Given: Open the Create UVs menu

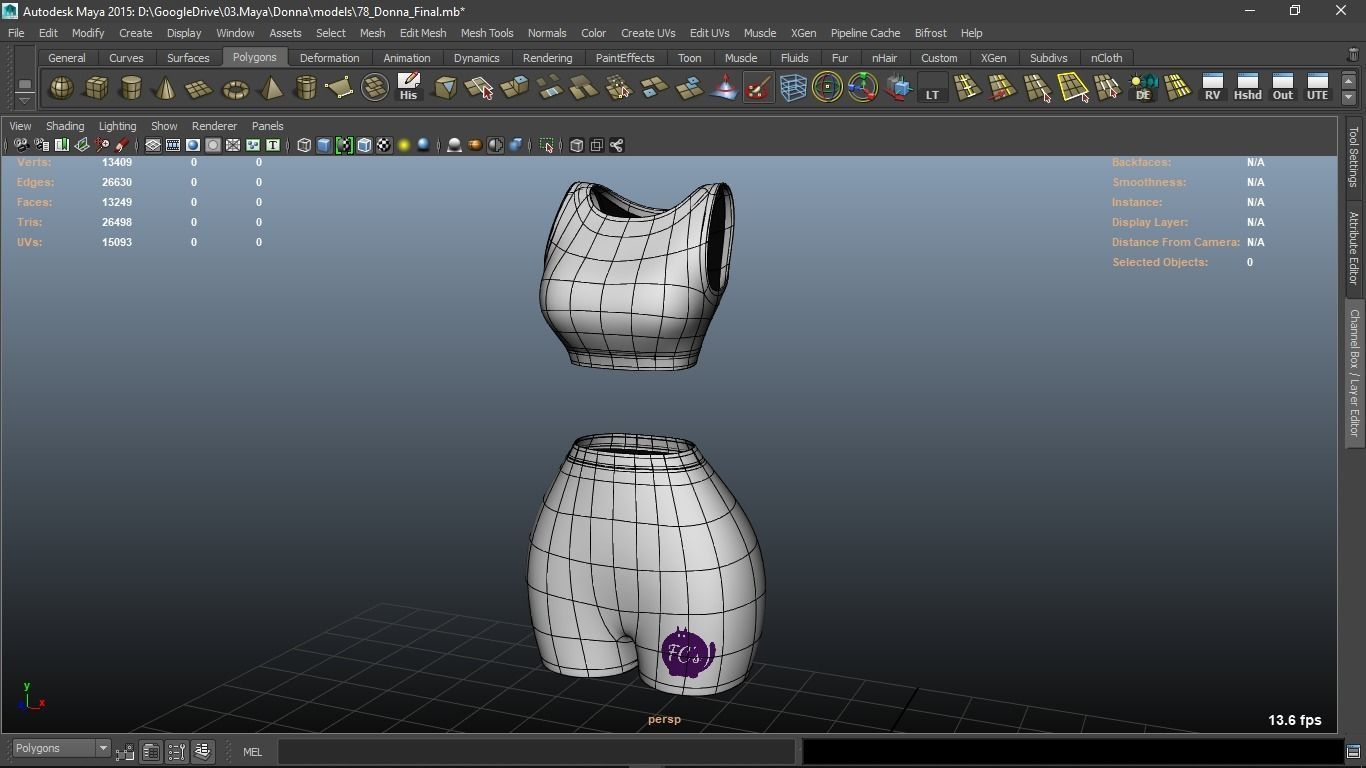Looking at the screenshot, I should click(648, 33).
